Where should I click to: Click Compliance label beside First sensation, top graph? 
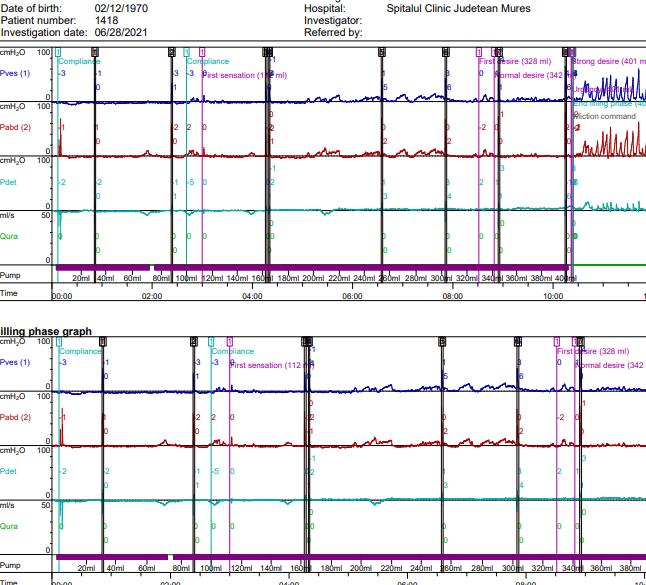point(208,61)
